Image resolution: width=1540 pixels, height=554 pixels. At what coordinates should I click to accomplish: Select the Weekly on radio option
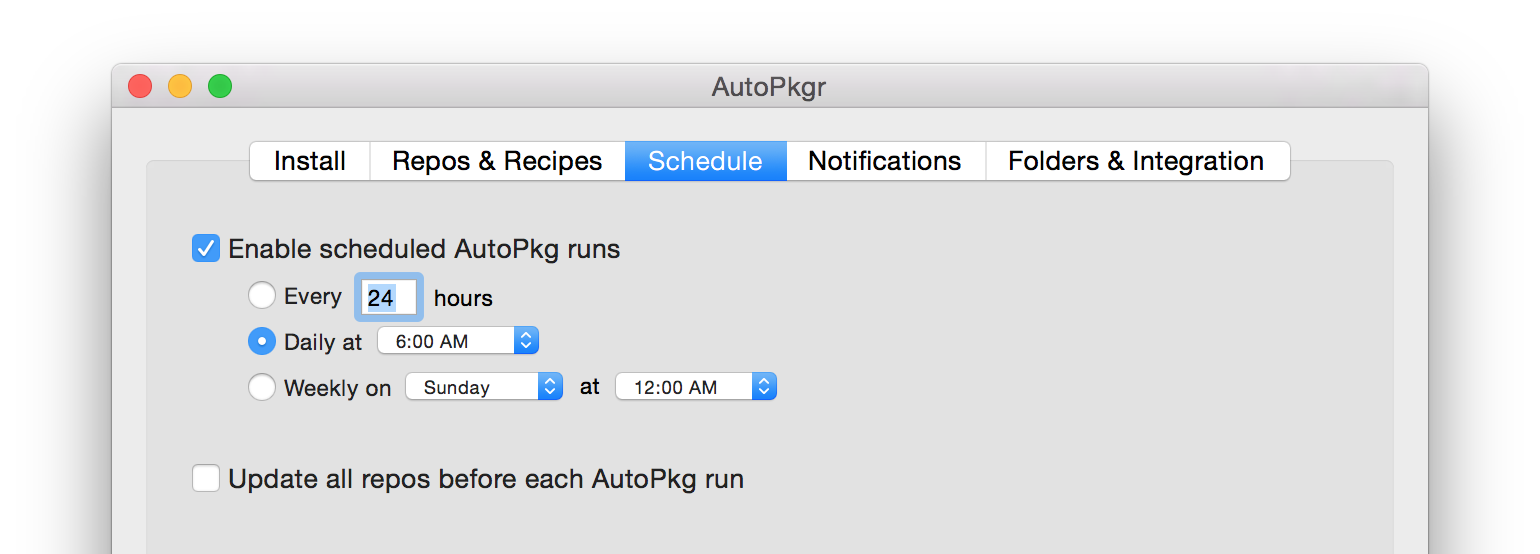[262, 387]
